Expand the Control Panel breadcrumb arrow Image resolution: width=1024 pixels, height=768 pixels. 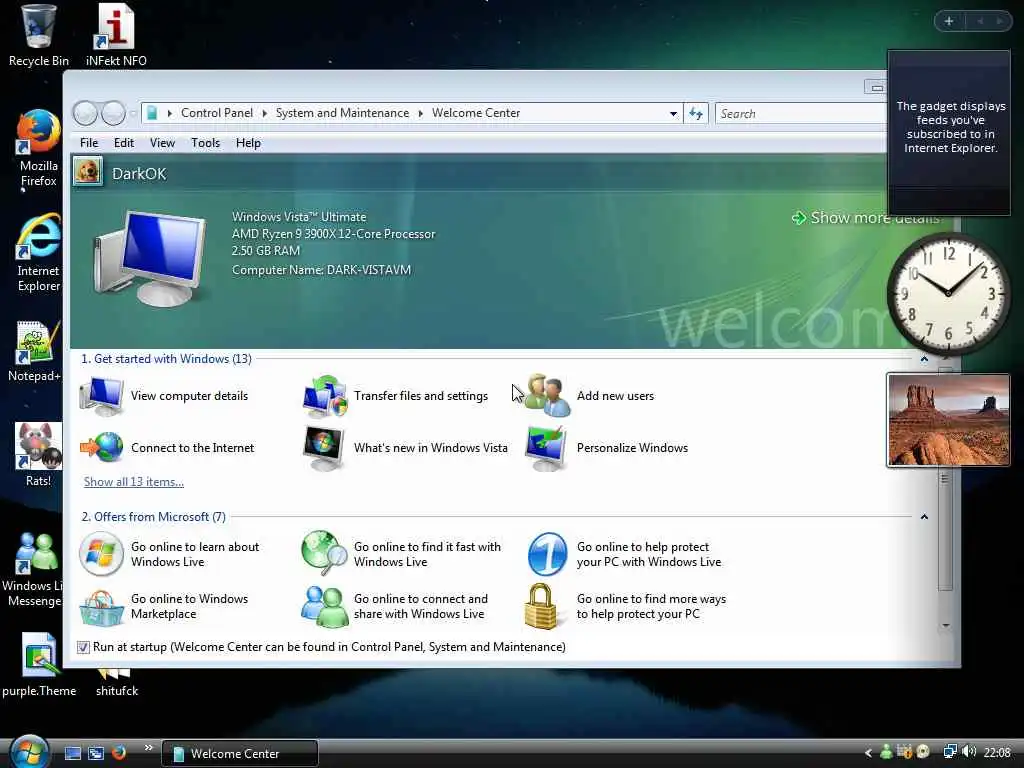(x=264, y=114)
